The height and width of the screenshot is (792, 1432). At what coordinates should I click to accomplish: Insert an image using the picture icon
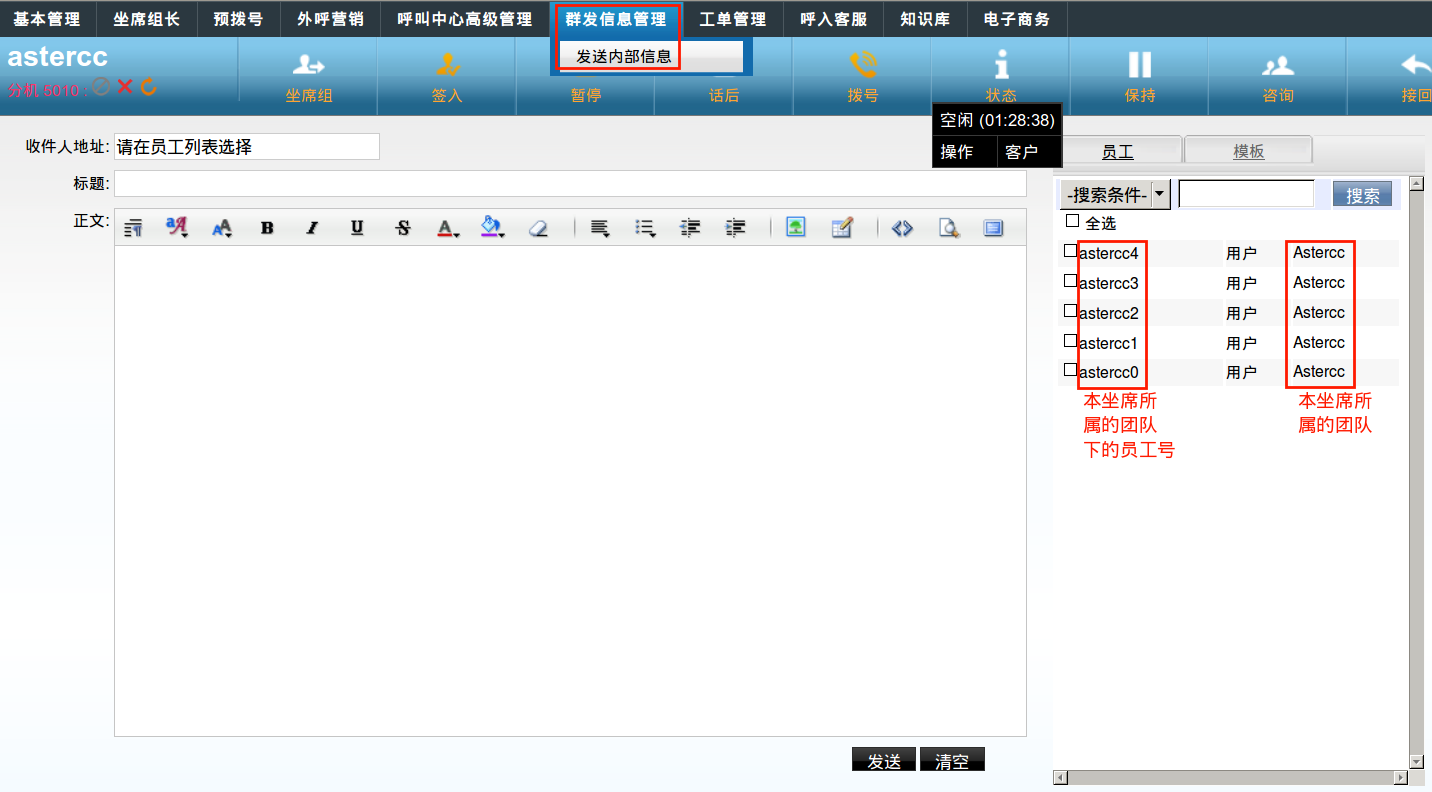pos(795,228)
